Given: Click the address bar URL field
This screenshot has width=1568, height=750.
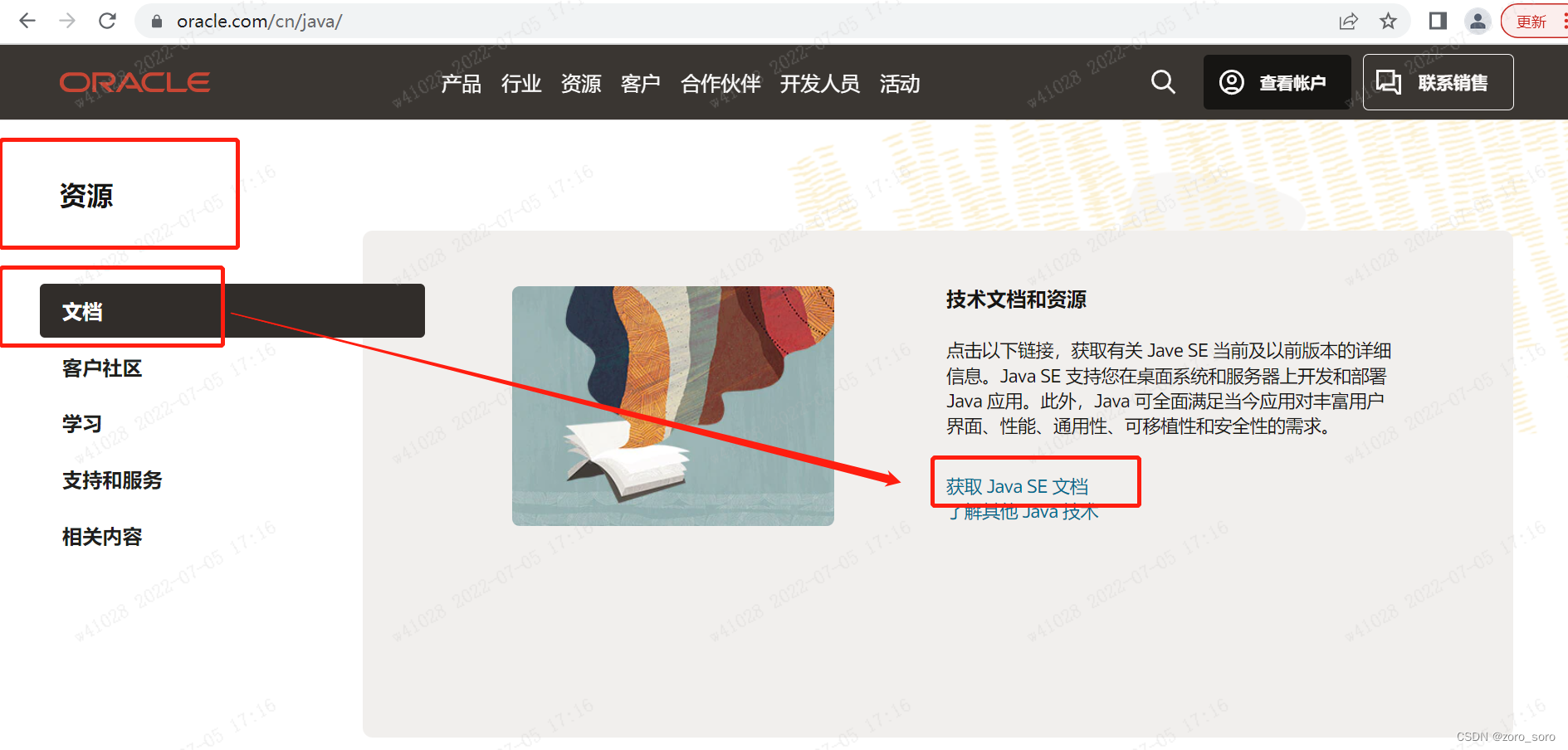Looking at the screenshot, I should pos(730,21).
